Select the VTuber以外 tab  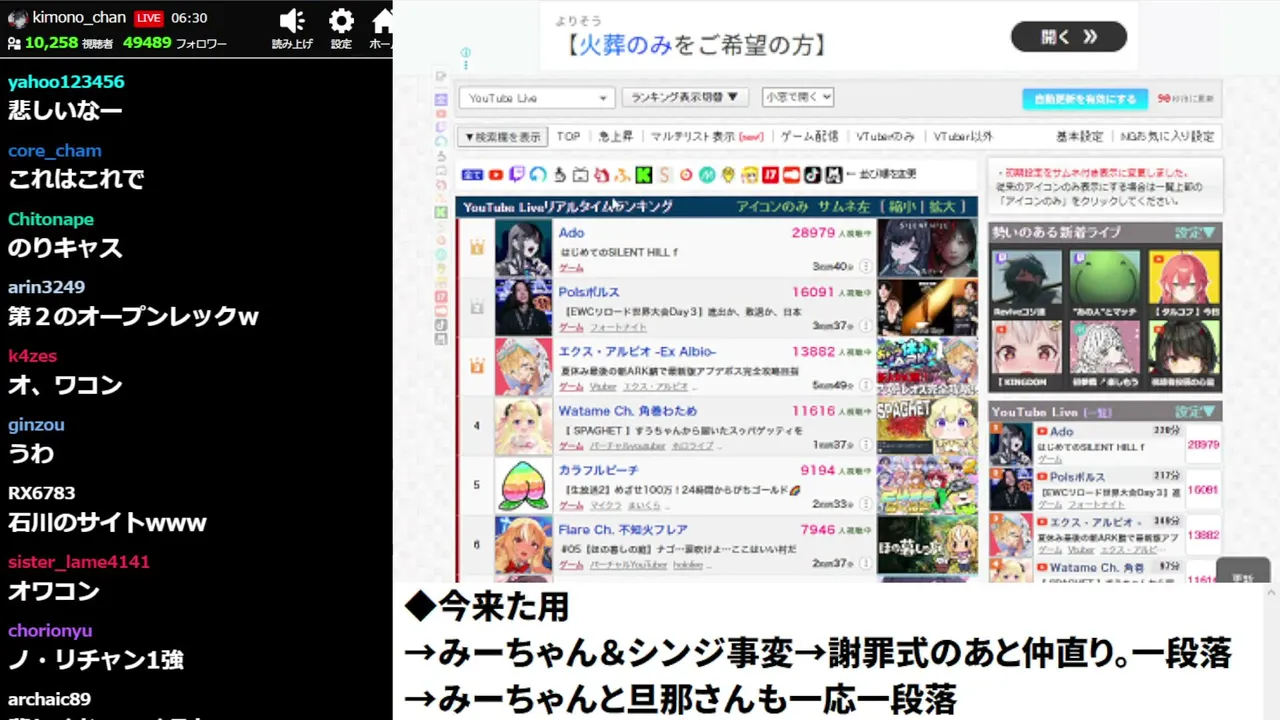[962, 136]
